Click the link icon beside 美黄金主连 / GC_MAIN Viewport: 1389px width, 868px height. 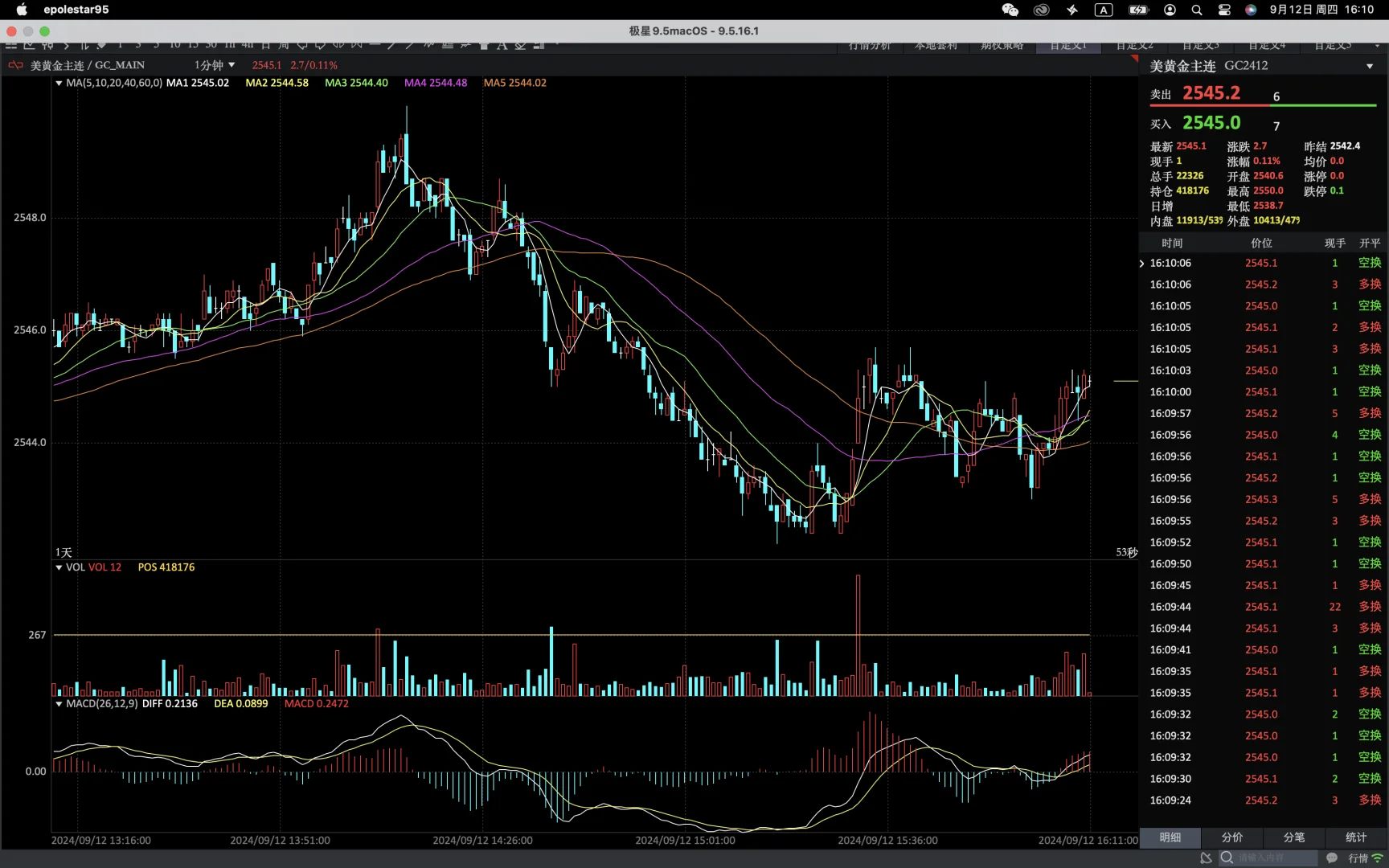[15, 65]
